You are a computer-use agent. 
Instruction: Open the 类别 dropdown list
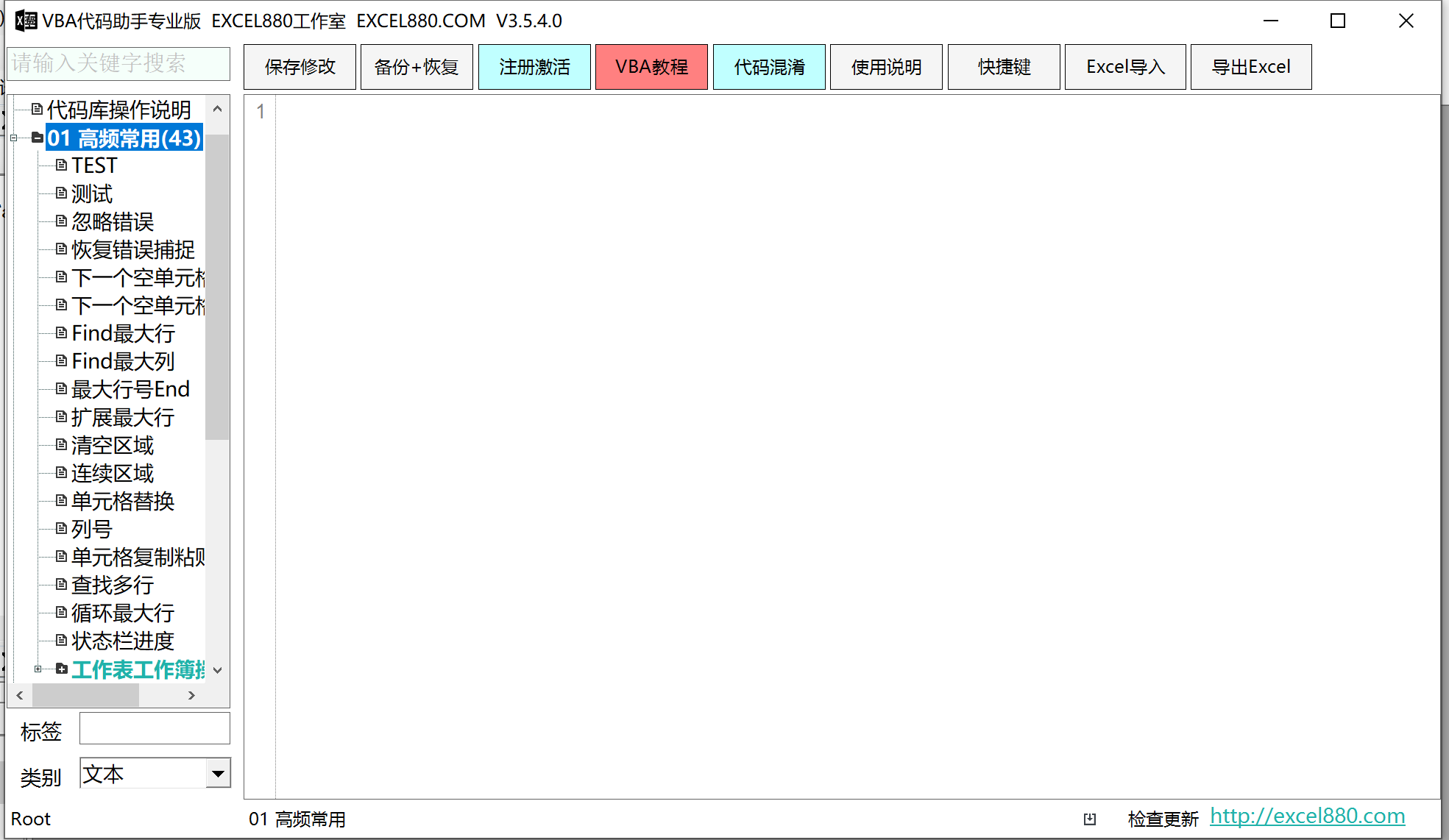(218, 774)
